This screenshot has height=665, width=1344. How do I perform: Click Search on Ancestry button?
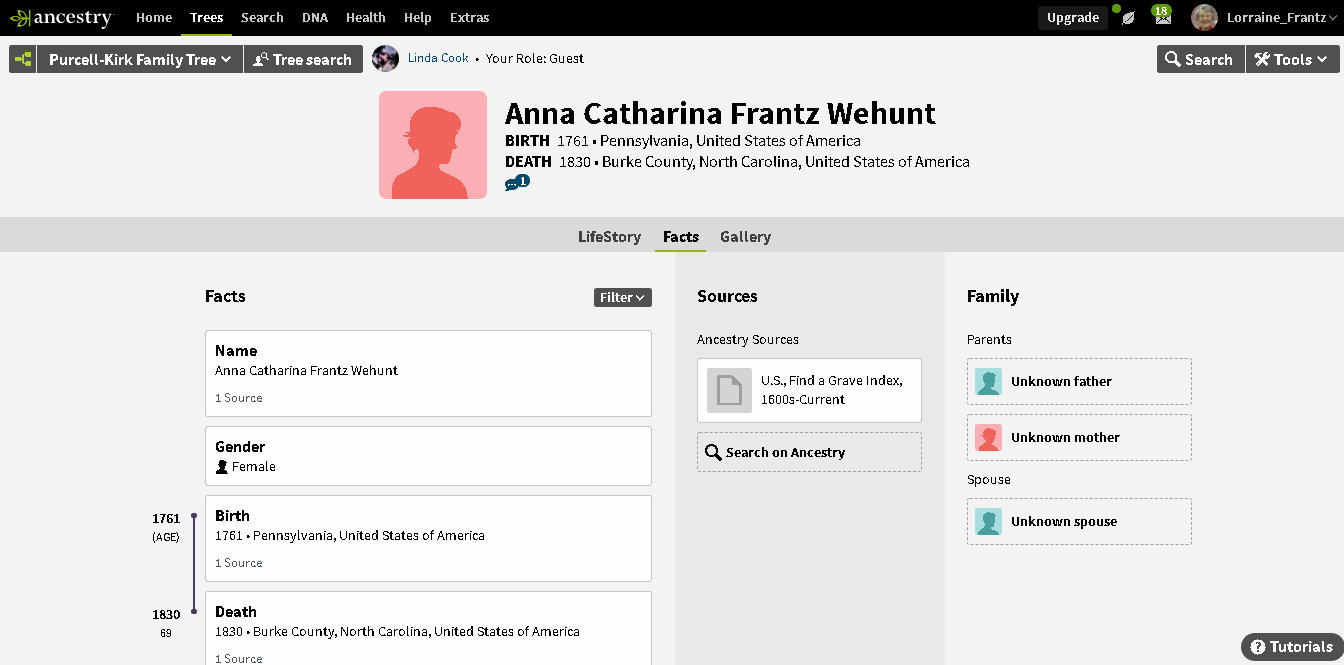tap(809, 452)
